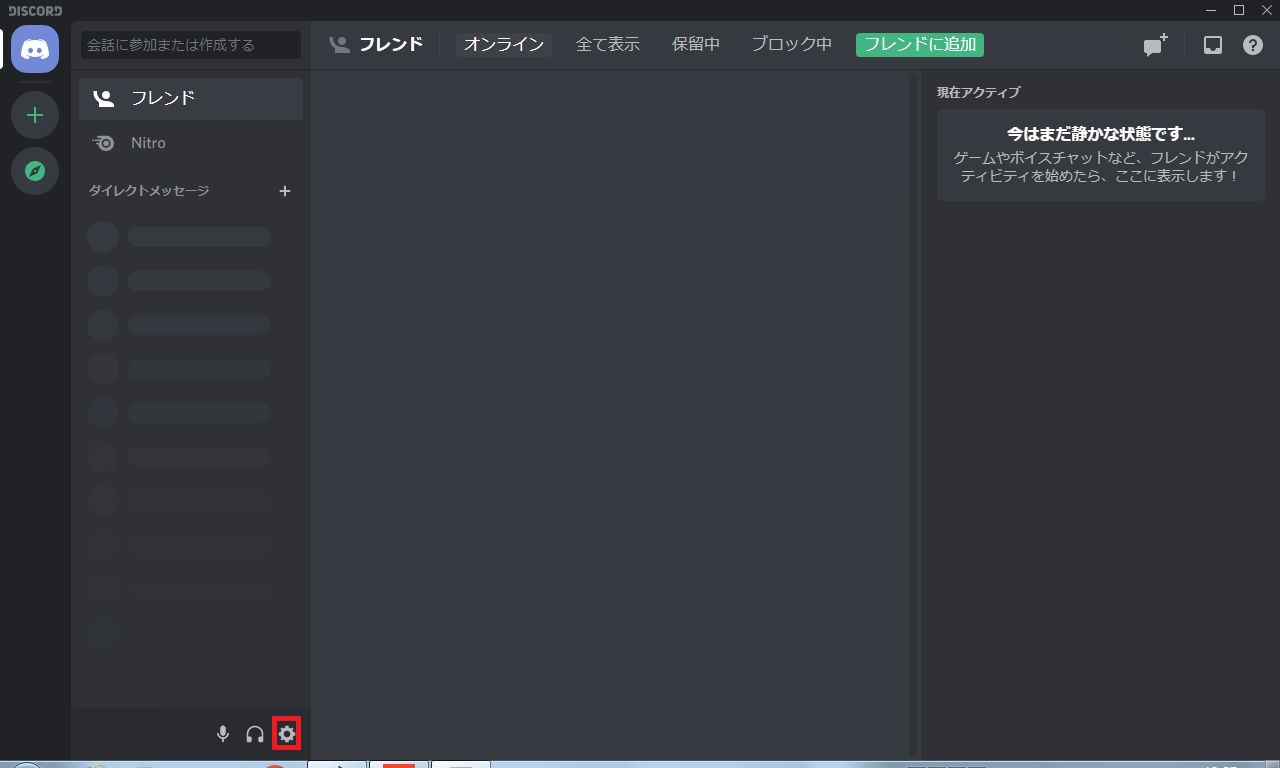Toggle deafen with the headphones icon
Screen dimensions: 1280x768
click(255, 734)
